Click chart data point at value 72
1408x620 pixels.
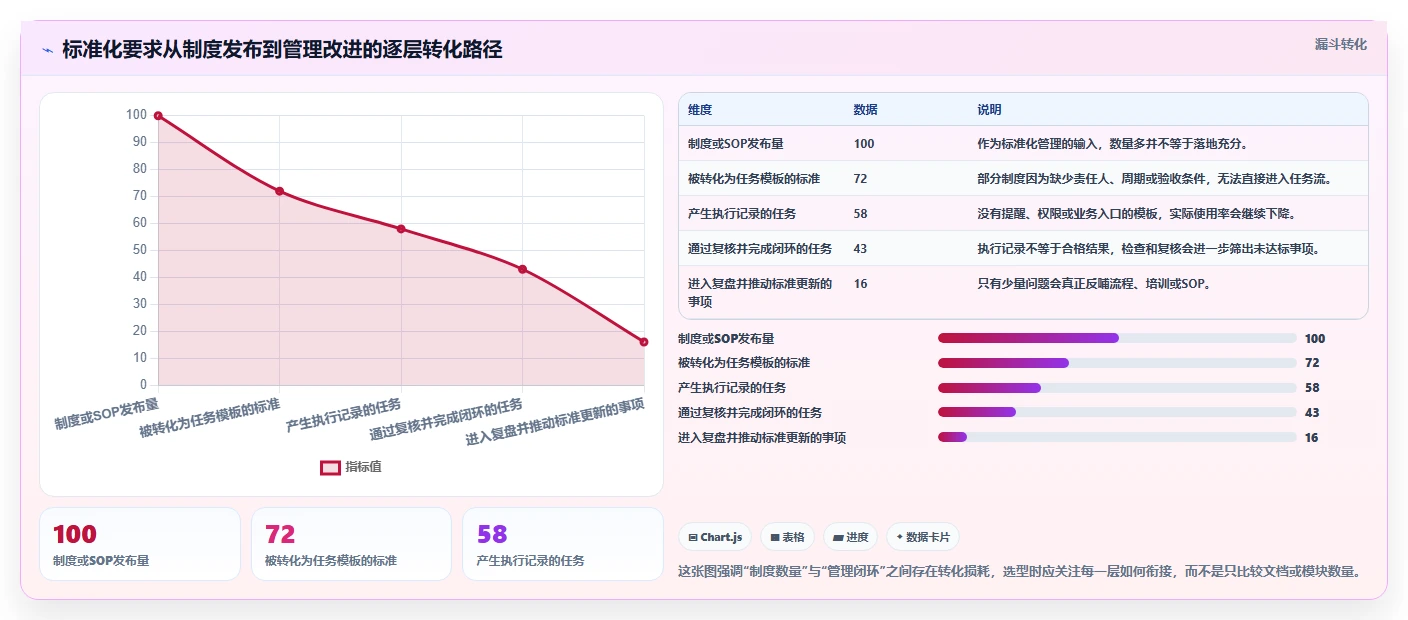[x=280, y=191]
